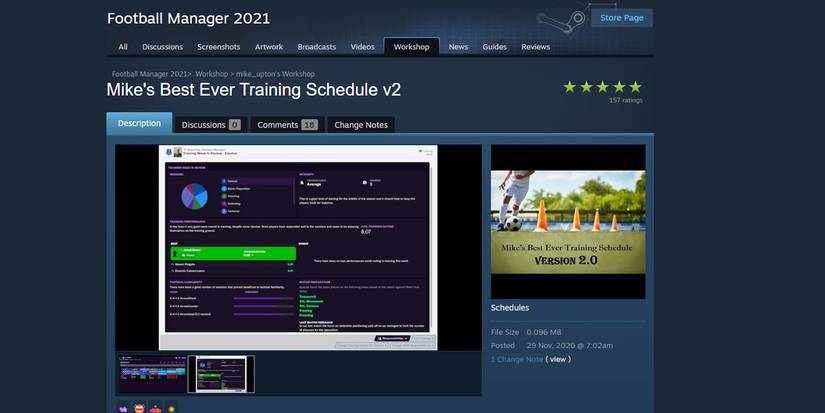Click the ( view ) change notes link
Viewport: 825px width, 413px height.
(x=558, y=359)
